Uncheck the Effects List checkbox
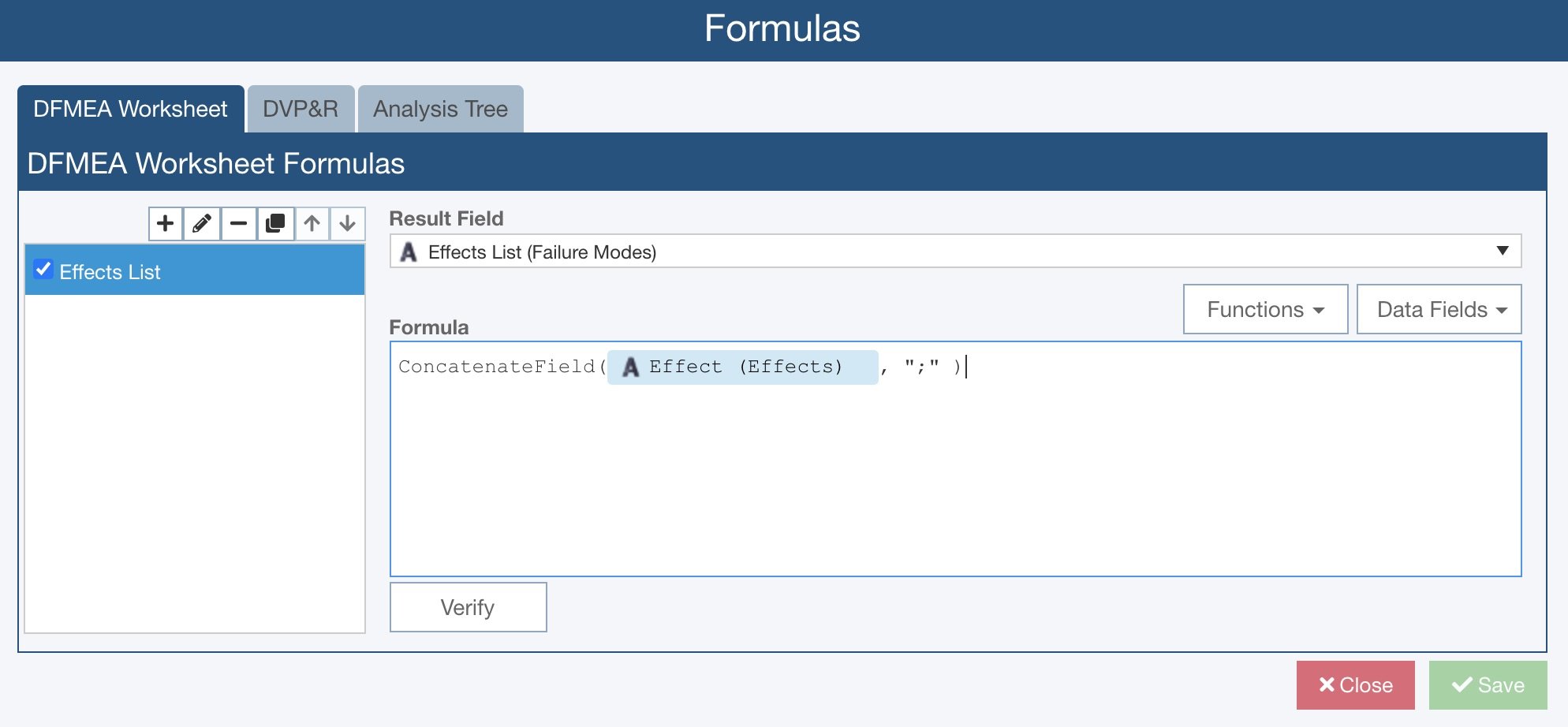The height and width of the screenshot is (727, 1568). pos(43,270)
